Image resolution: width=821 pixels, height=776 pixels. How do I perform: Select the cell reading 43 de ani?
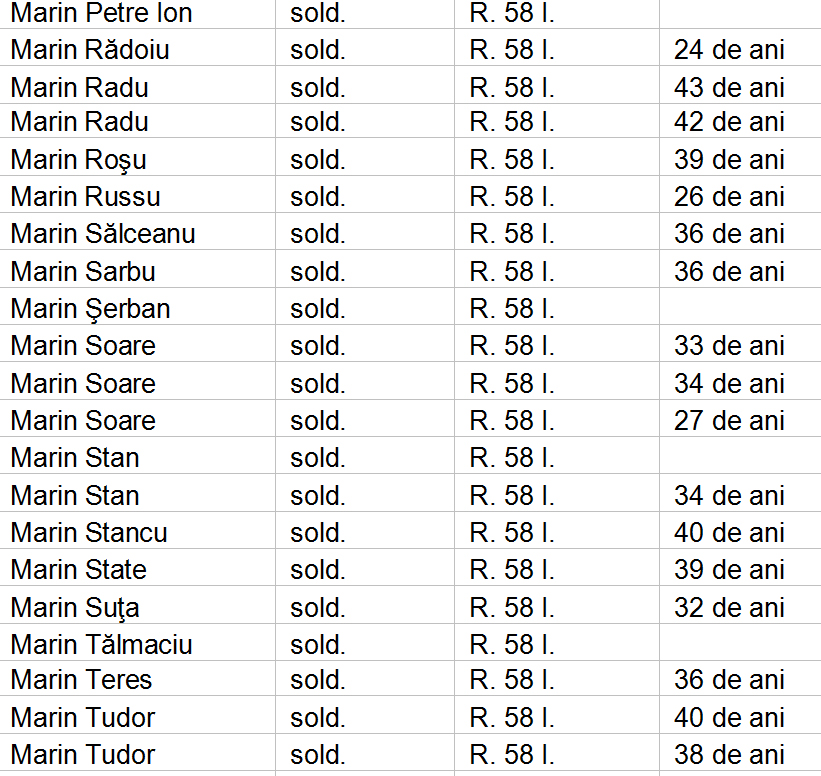(x=729, y=87)
